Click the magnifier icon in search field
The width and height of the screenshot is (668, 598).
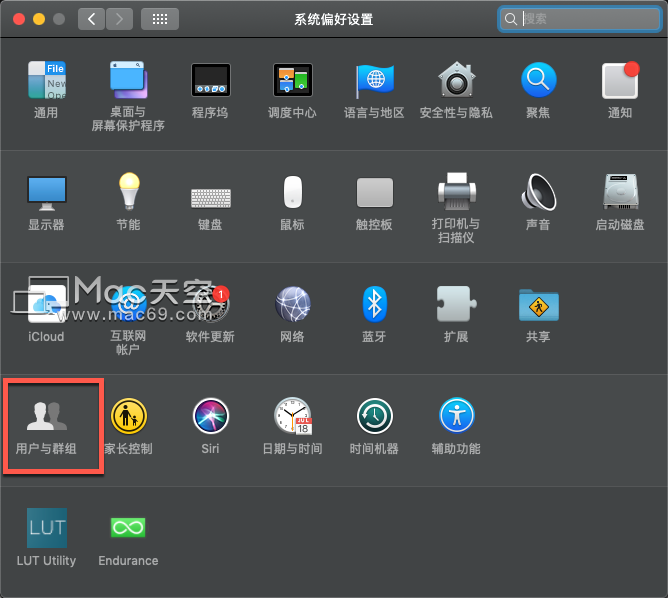tap(511, 19)
